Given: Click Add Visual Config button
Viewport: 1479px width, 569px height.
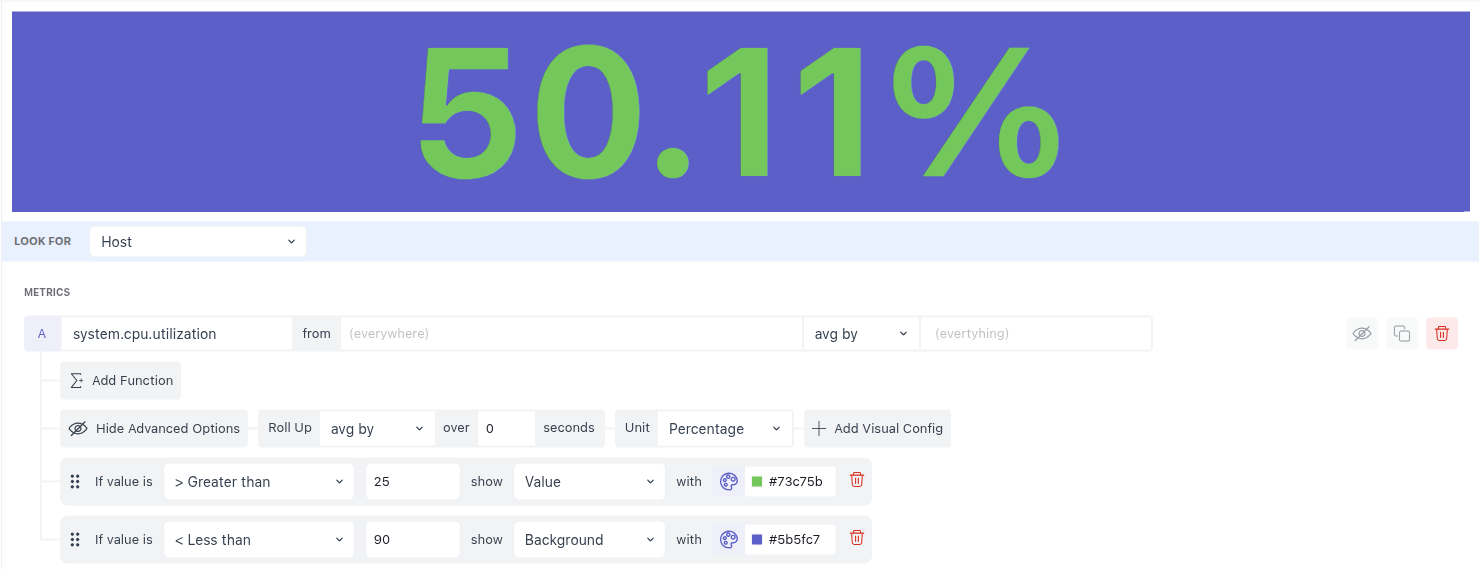Looking at the screenshot, I should point(877,429).
